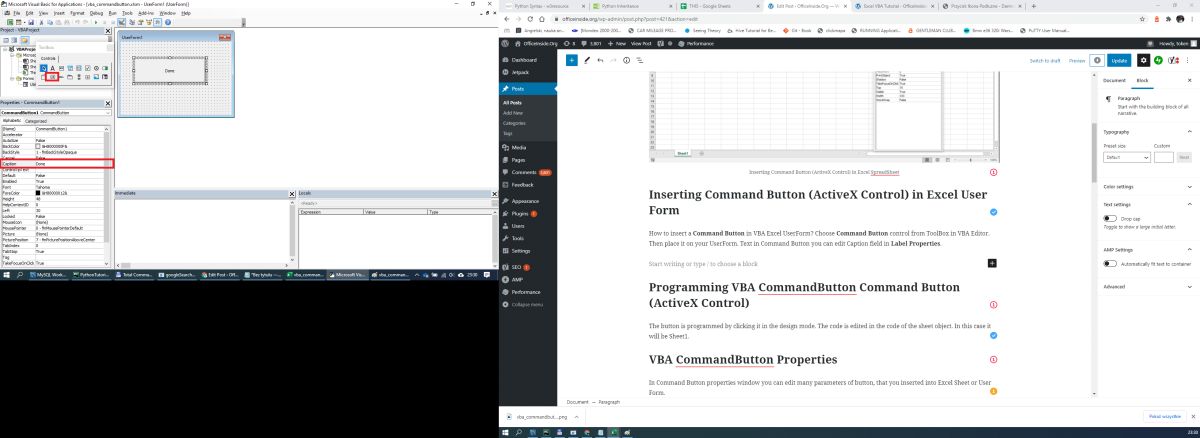Open Plugins in WordPress sidebar
The width and height of the screenshot is (1200, 438).
point(521,214)
